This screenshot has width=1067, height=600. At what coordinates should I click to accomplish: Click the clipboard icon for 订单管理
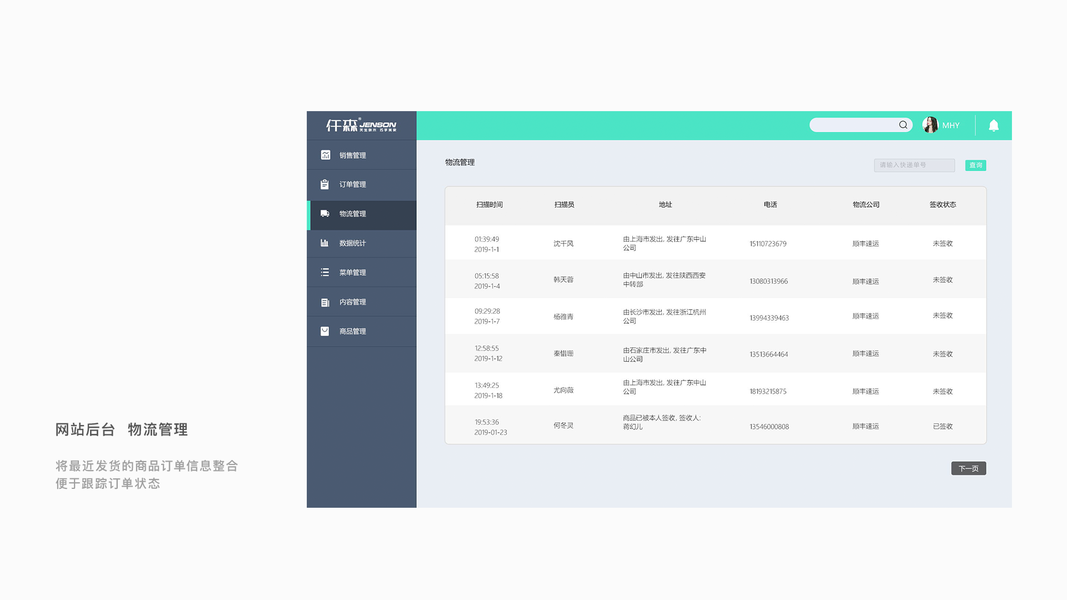325,184
